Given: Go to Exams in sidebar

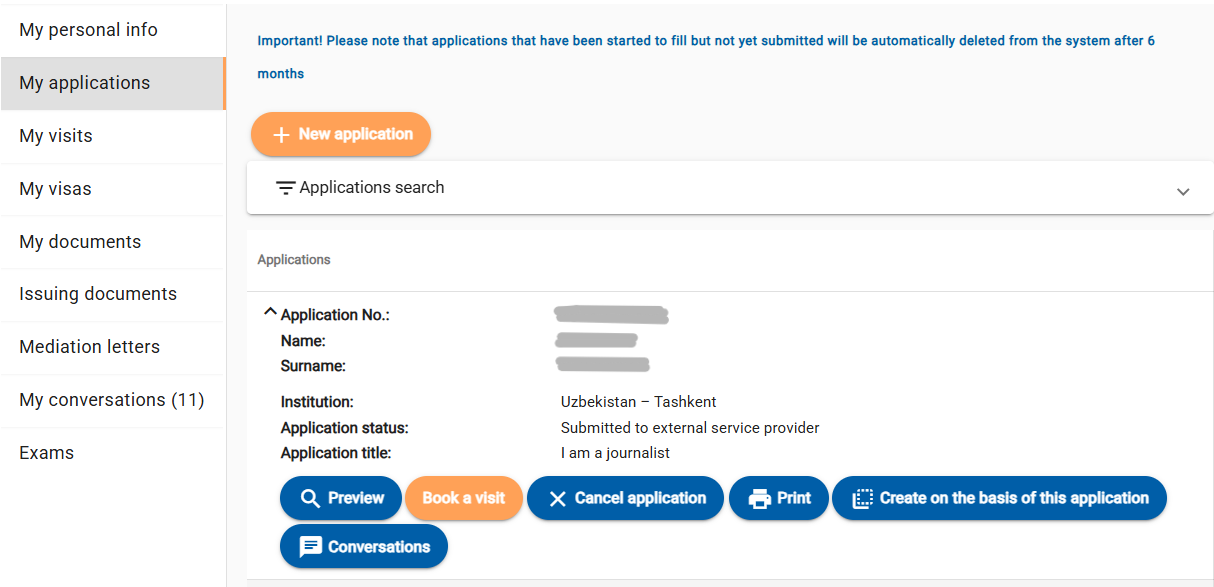Looking at the screenshot, I should tap(113, 453).
